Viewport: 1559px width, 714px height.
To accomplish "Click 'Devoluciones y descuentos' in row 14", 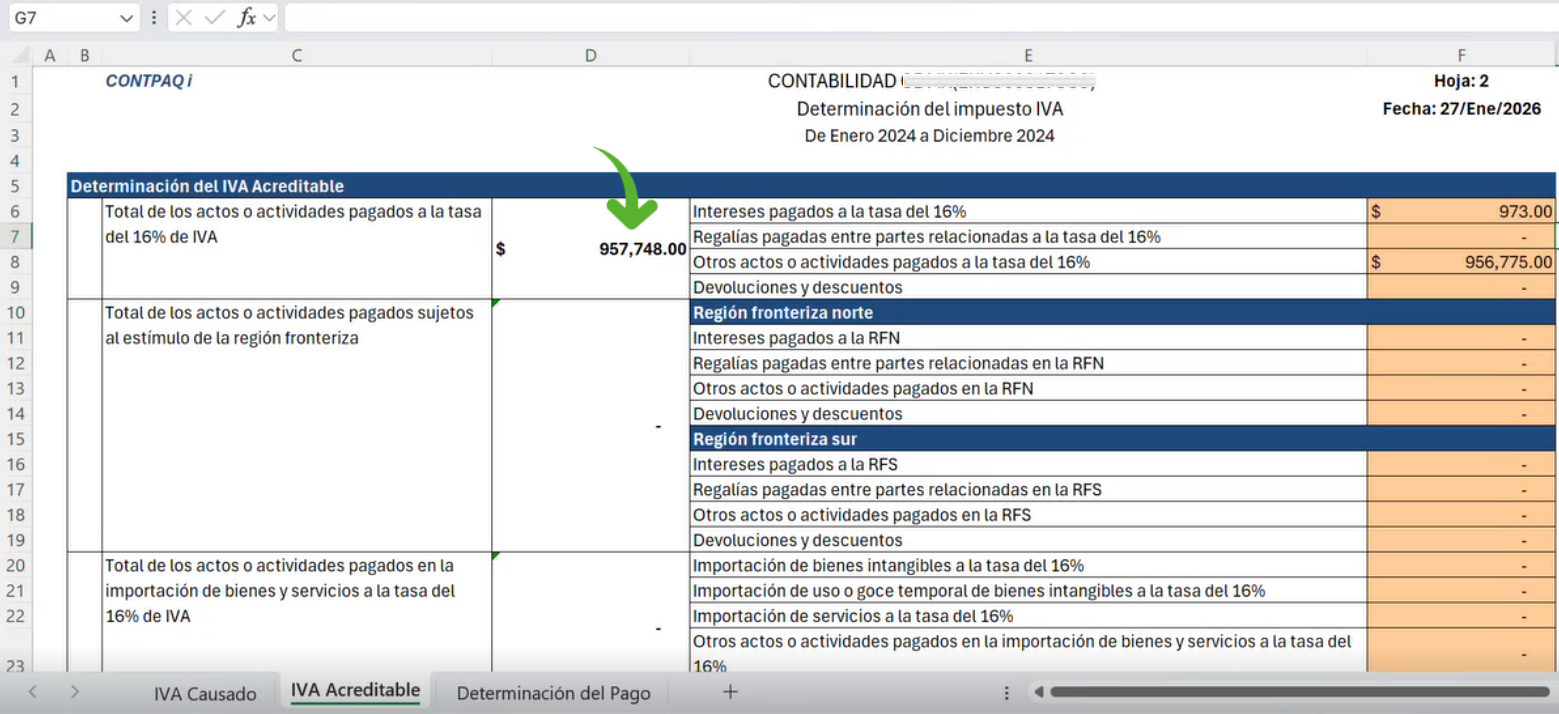I will tap(797, 414).
